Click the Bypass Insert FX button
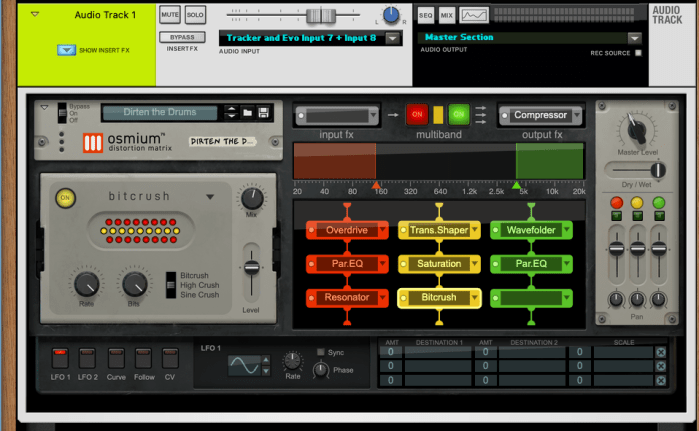Viewport: 699px width, 431px height. click(x=176, y=37)
